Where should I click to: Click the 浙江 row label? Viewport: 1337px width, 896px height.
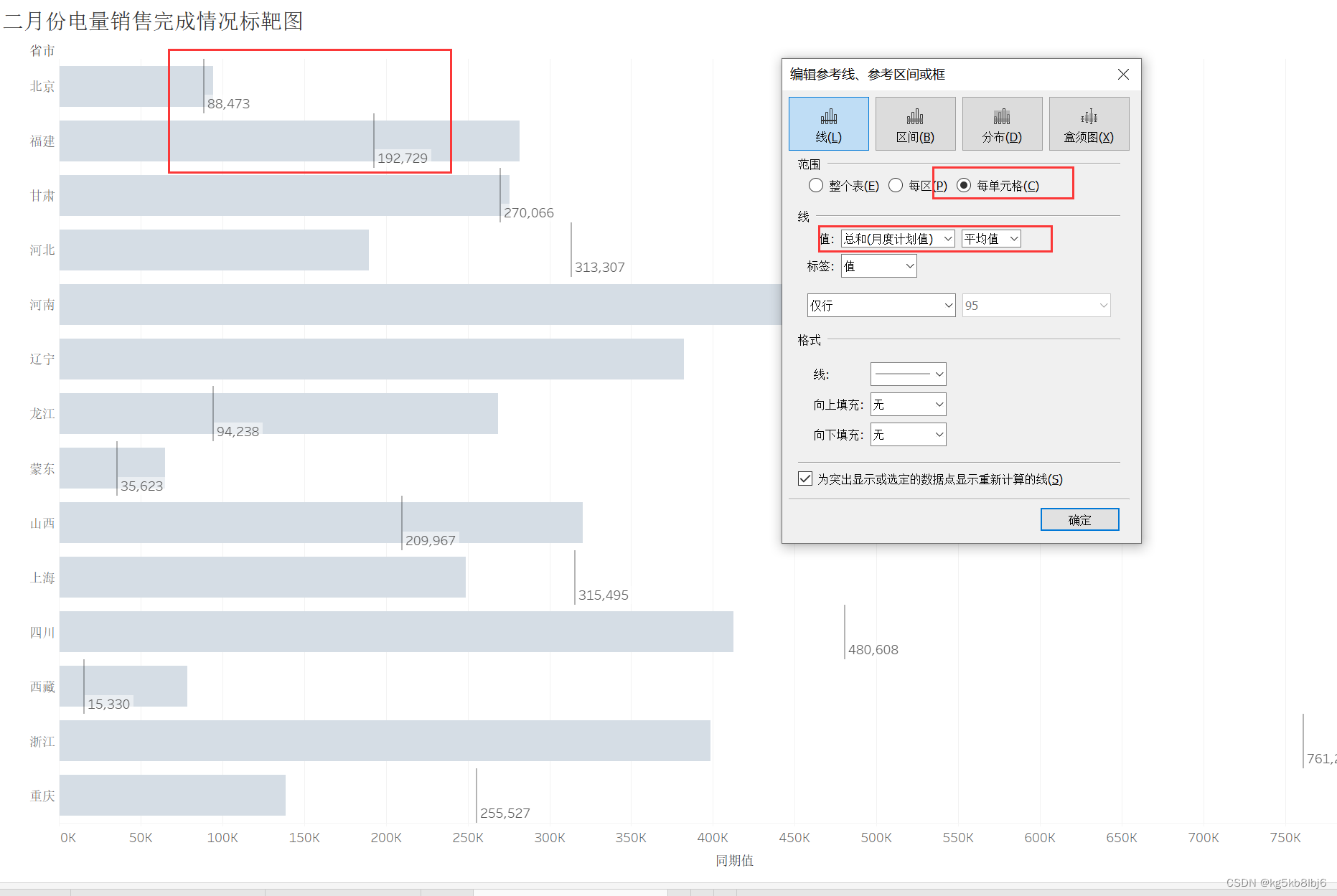[x=42, y=742]
